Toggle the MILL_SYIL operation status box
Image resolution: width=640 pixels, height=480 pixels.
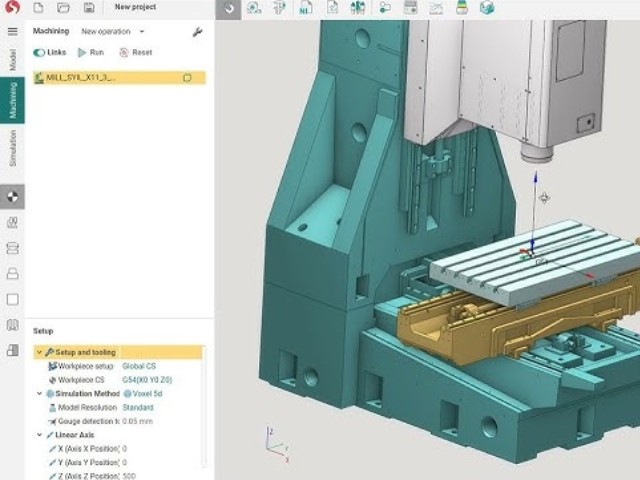(187, 78)
